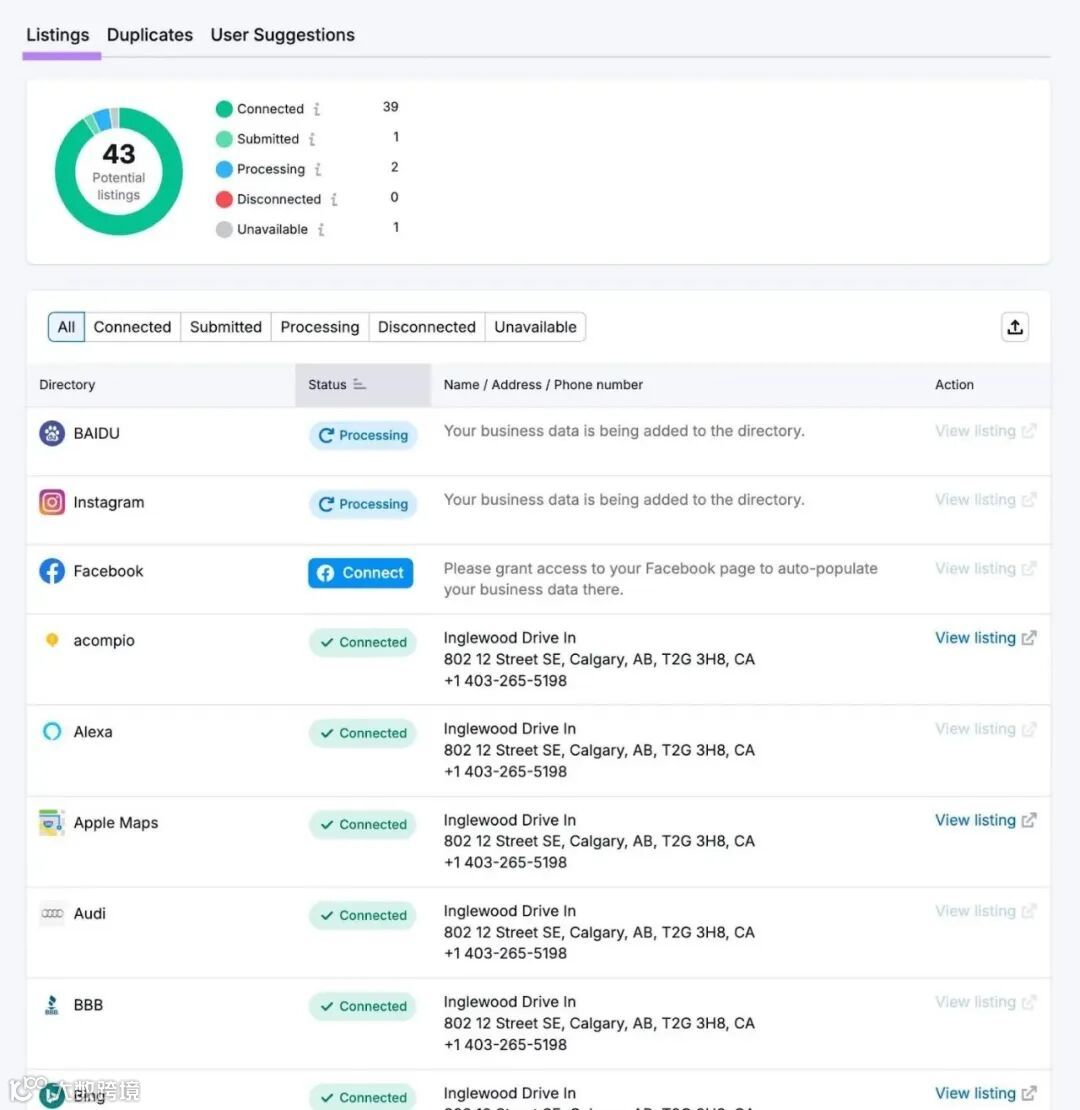This screenshot has height=1110, width=1080.
Task: Click the red Disconnected legend dot
Action: [224, 200]
